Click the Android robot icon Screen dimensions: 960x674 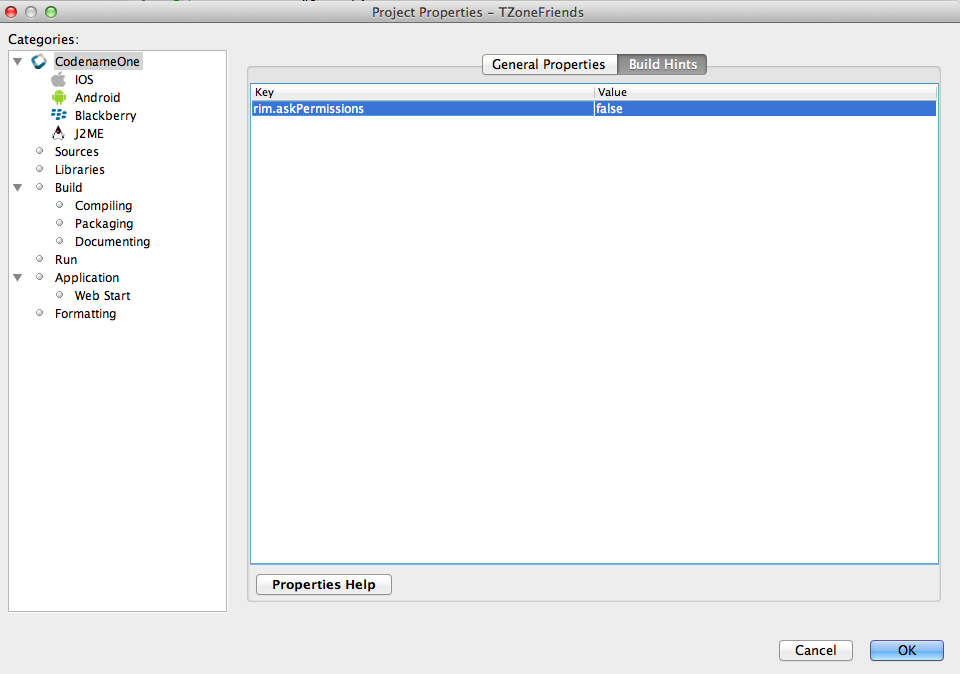coord(59,97)
